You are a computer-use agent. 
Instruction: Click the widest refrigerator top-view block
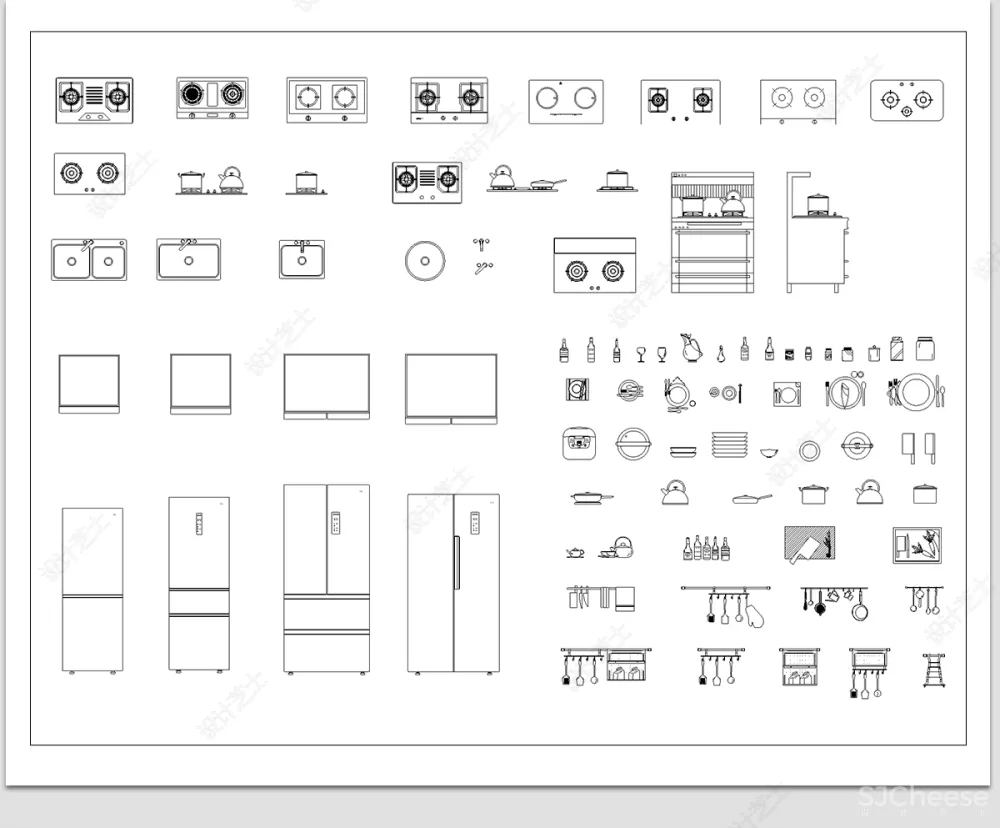point(451,389)
